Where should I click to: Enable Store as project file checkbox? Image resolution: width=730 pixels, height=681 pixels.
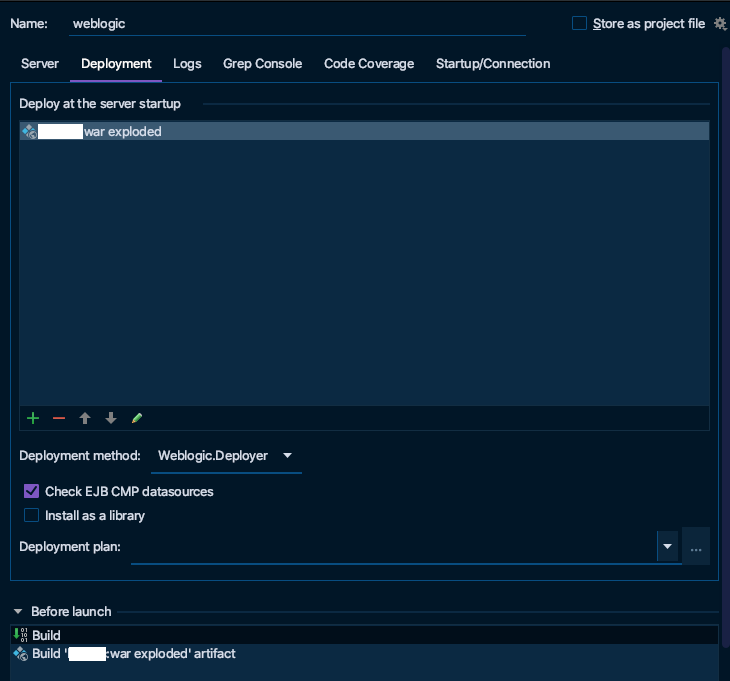[579, 23]
